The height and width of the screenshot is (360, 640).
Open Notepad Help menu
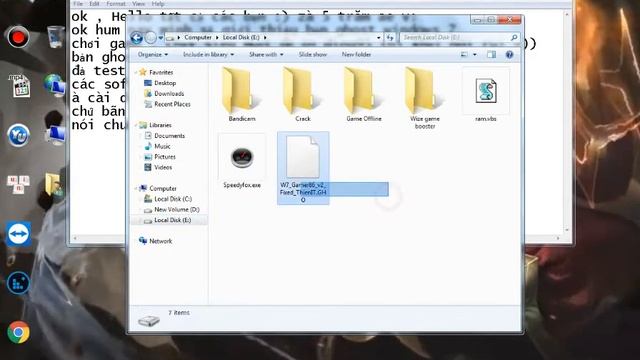[x=158, y=4]
